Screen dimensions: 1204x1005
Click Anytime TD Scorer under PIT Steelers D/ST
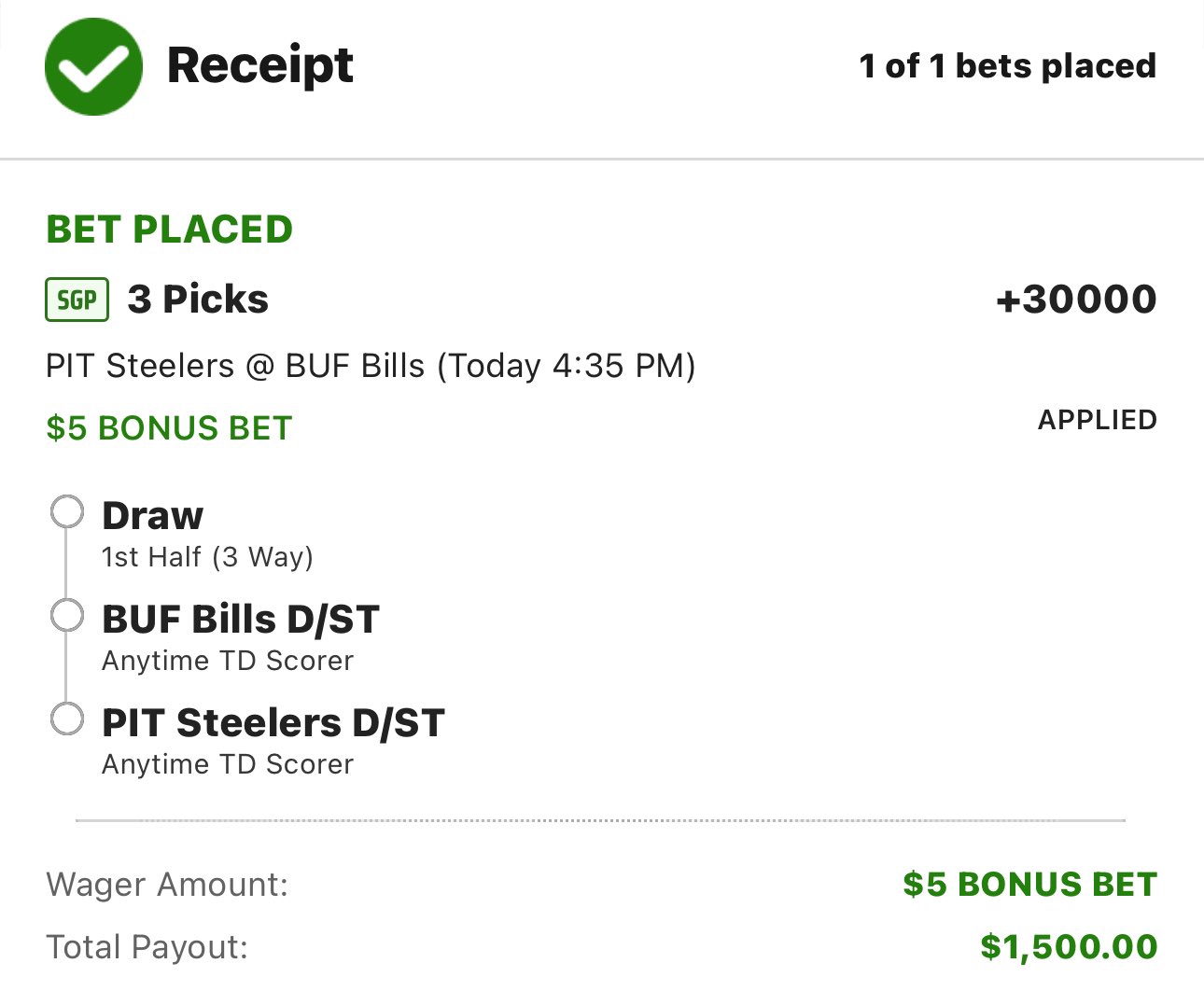(228, 764)
